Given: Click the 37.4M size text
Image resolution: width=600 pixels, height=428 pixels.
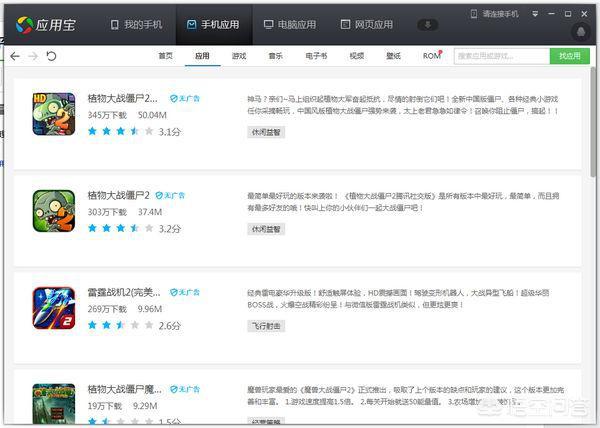Looking at the screenshot, I should (x=150, y=212).
